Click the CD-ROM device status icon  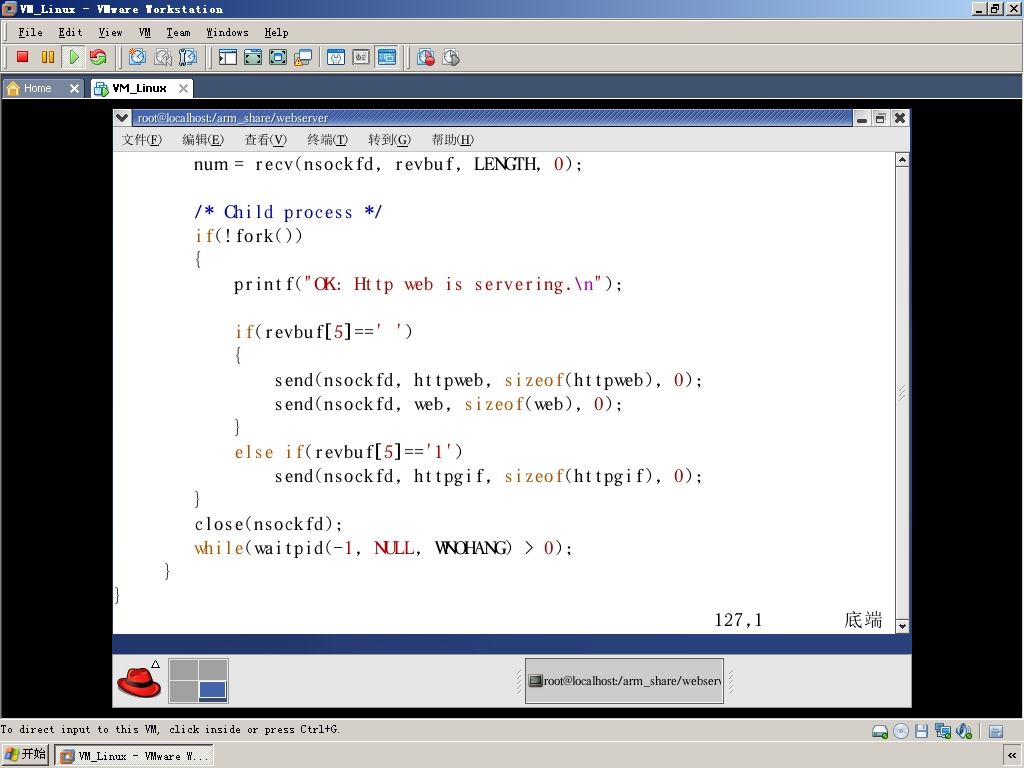coord(901,731)
